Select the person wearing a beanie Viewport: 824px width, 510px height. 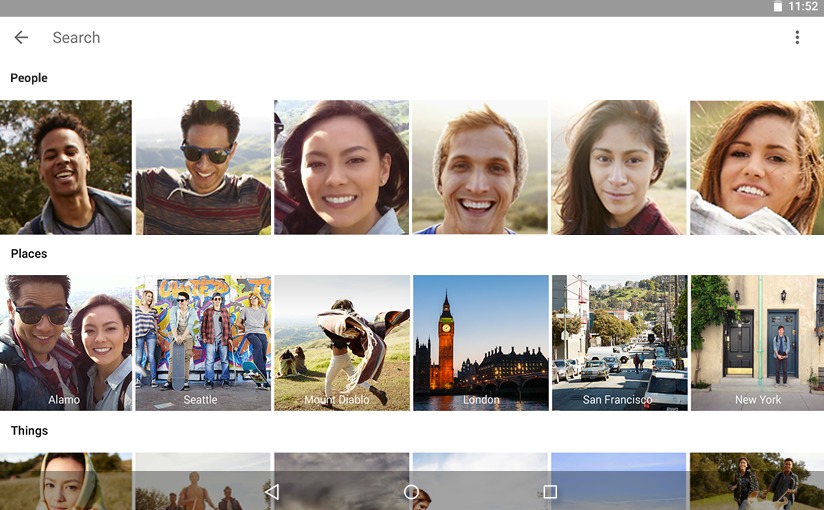click(480, 167)
